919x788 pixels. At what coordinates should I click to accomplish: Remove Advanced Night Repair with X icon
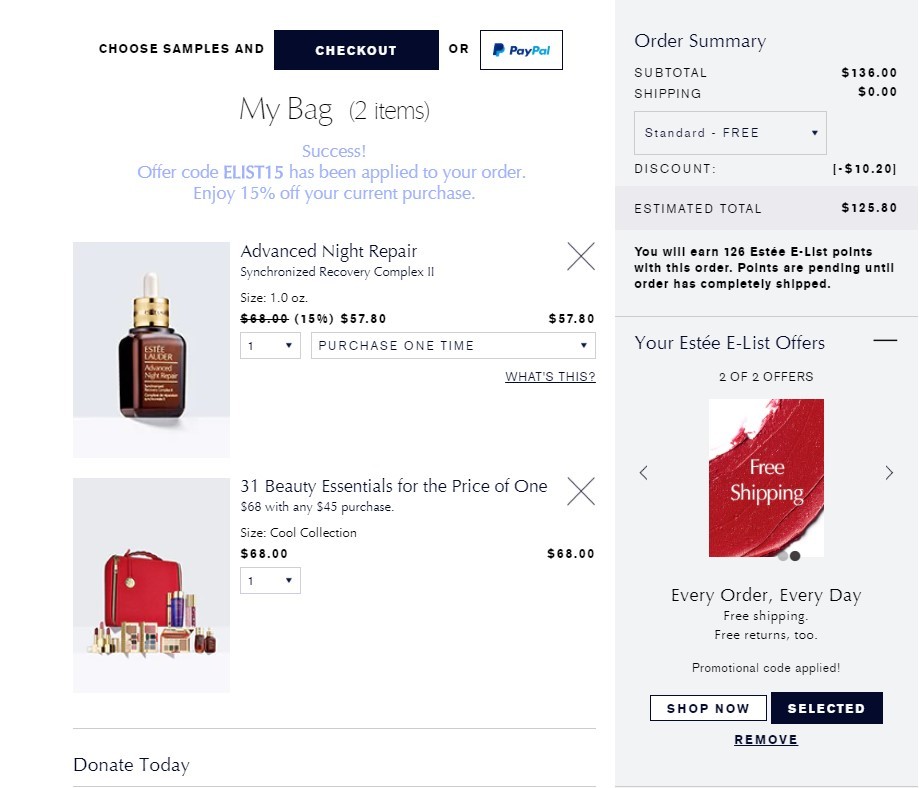coord(581,256)
